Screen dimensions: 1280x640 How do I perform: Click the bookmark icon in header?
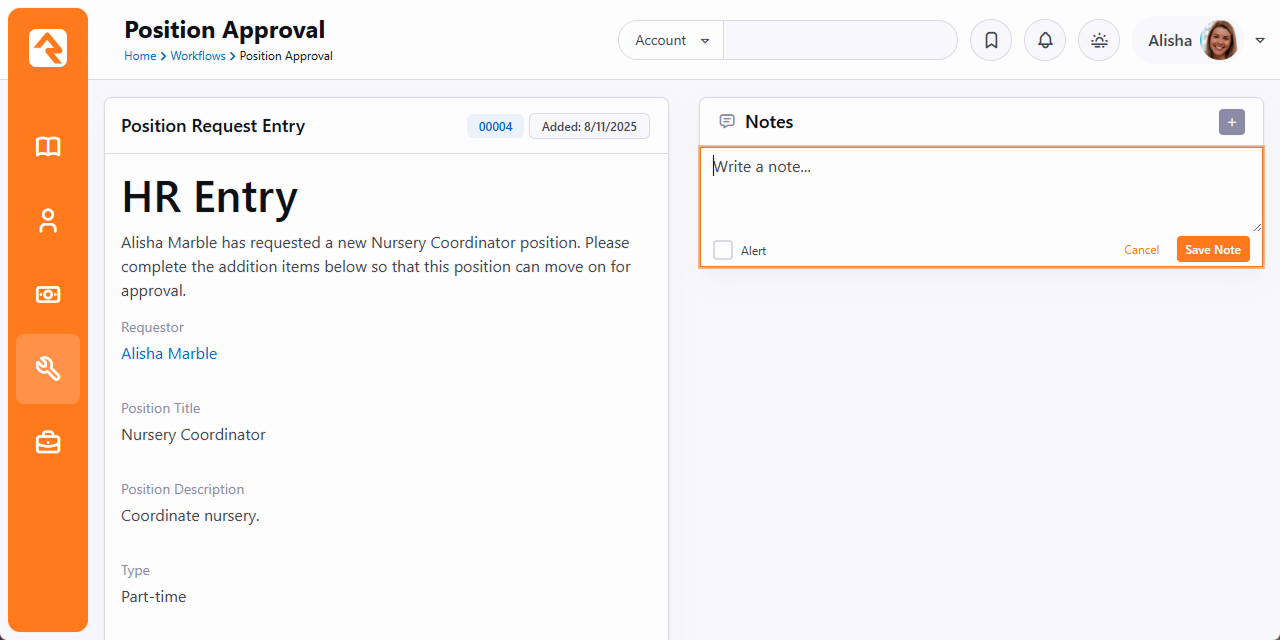991,41
